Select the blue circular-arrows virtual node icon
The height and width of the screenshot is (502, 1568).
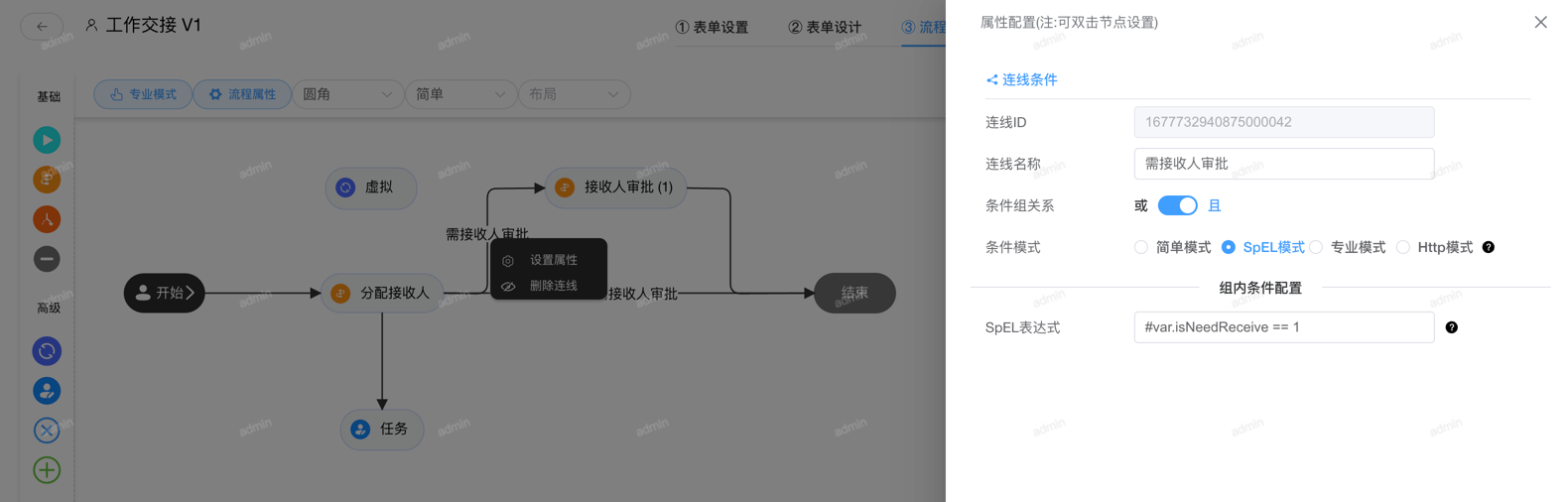coord(47,351)
